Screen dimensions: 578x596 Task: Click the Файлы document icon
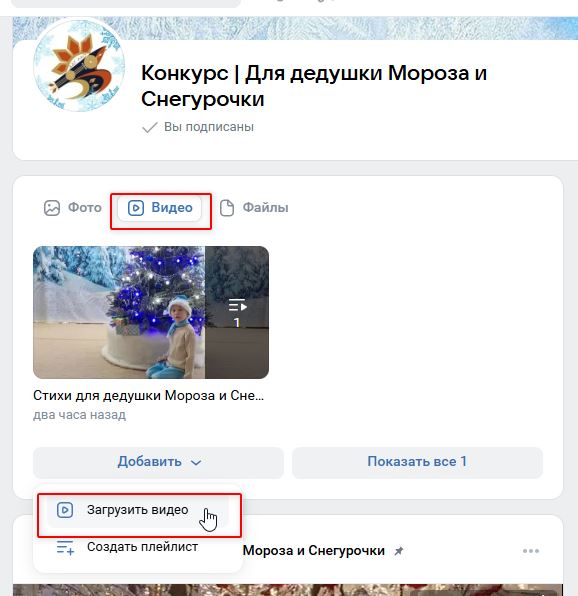coord(227,208)
